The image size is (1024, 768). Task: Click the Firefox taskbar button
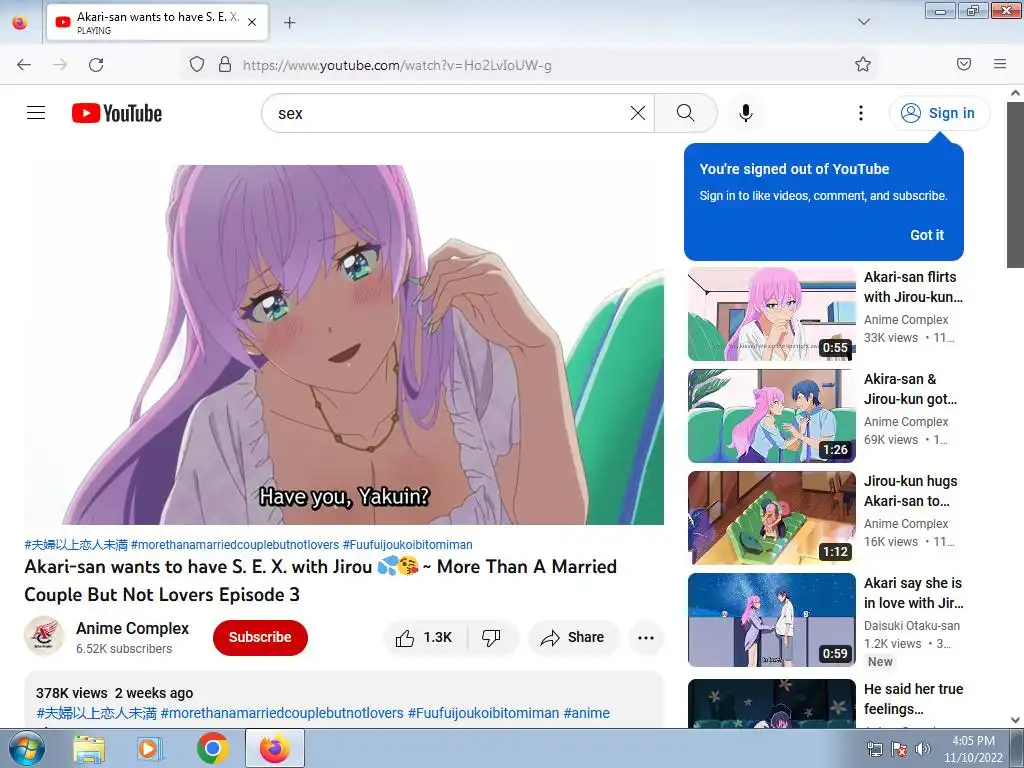pos(274,748)
